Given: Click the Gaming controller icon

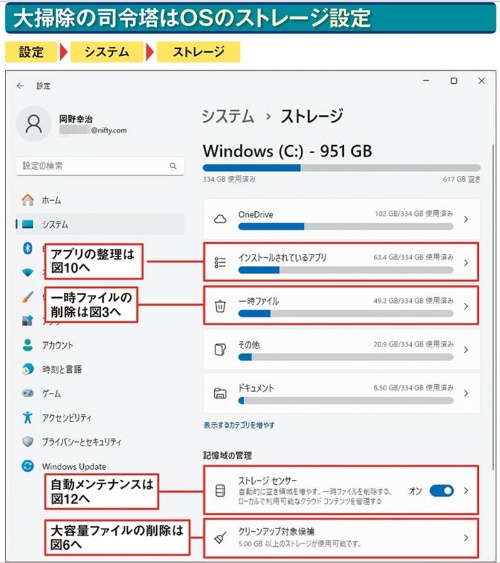Looking at the screenshot, I should point(28,393).
